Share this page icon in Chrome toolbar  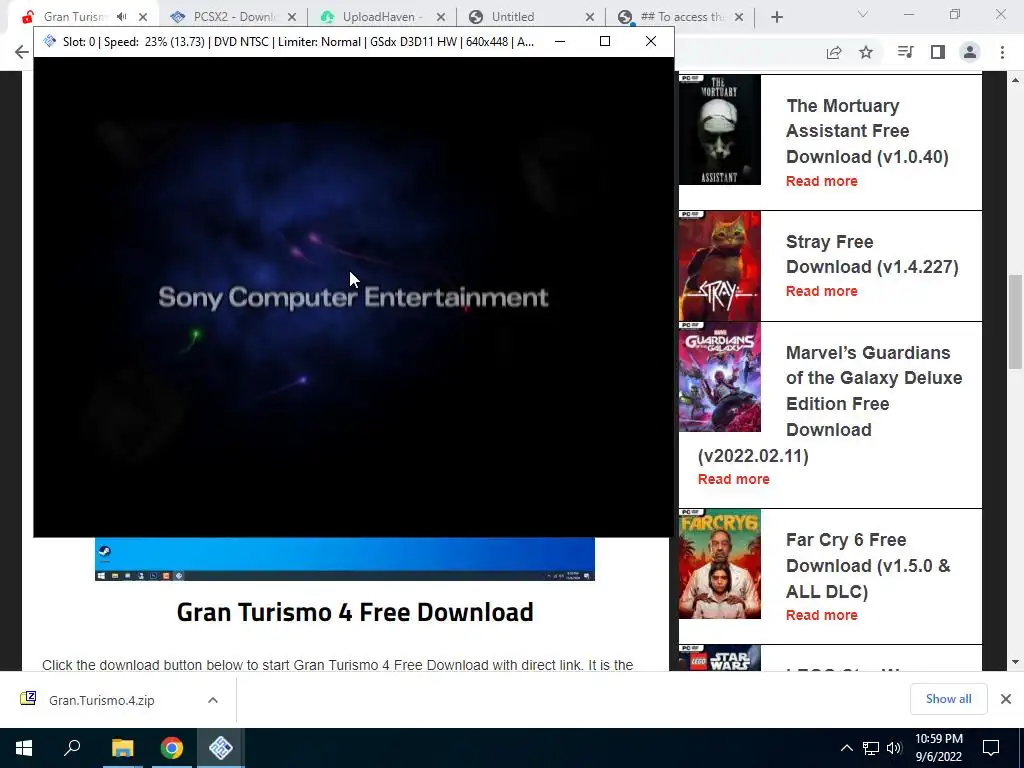coord(834,52)
